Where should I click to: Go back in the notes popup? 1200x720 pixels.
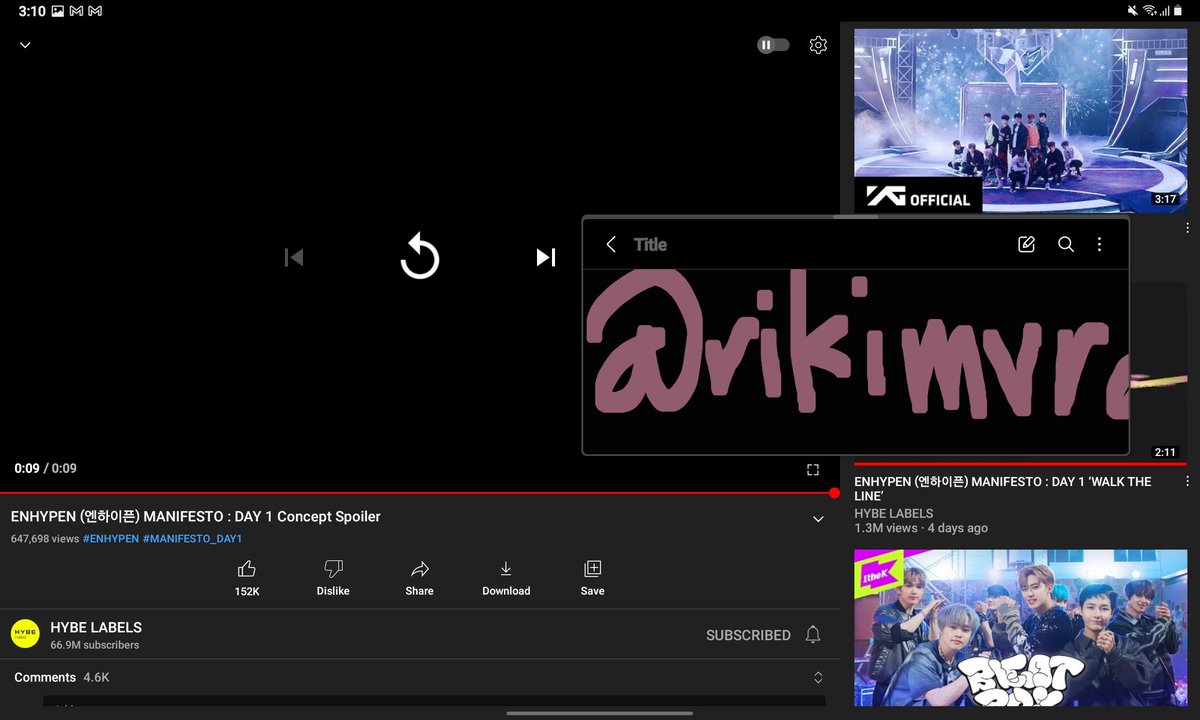click(x=611, y=244)
